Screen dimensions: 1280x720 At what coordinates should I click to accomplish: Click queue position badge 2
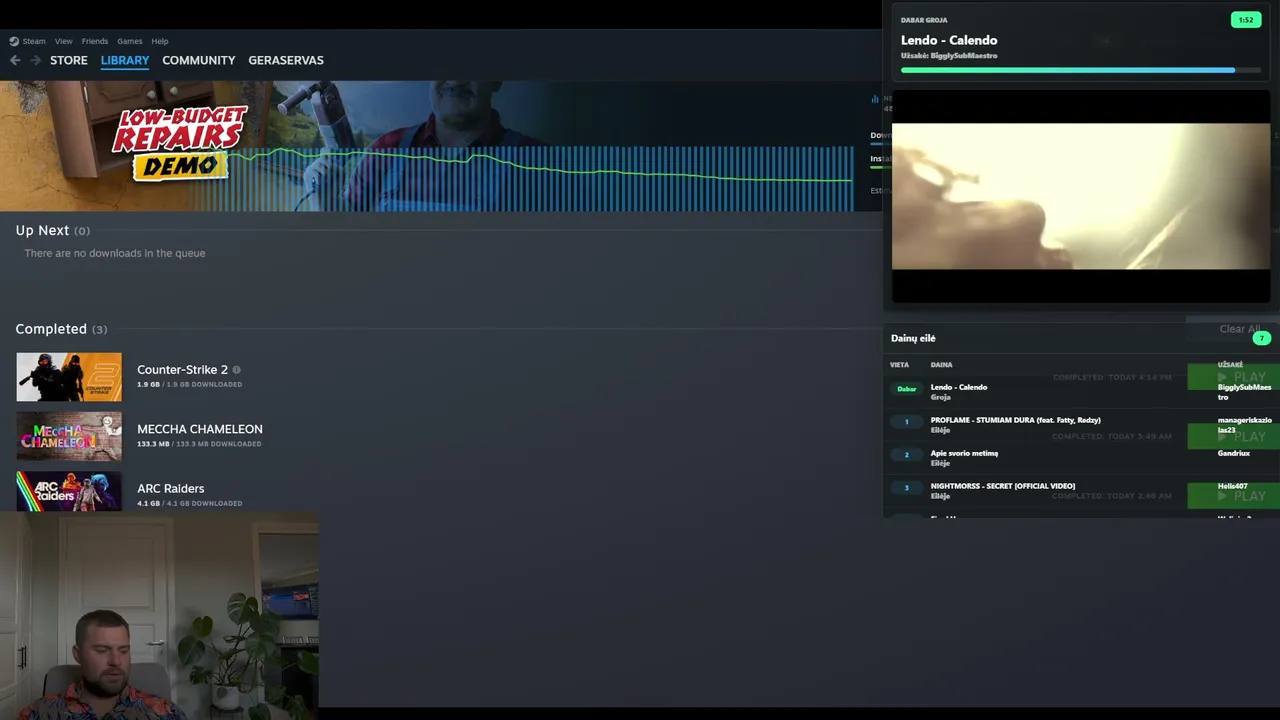(907, 455)
